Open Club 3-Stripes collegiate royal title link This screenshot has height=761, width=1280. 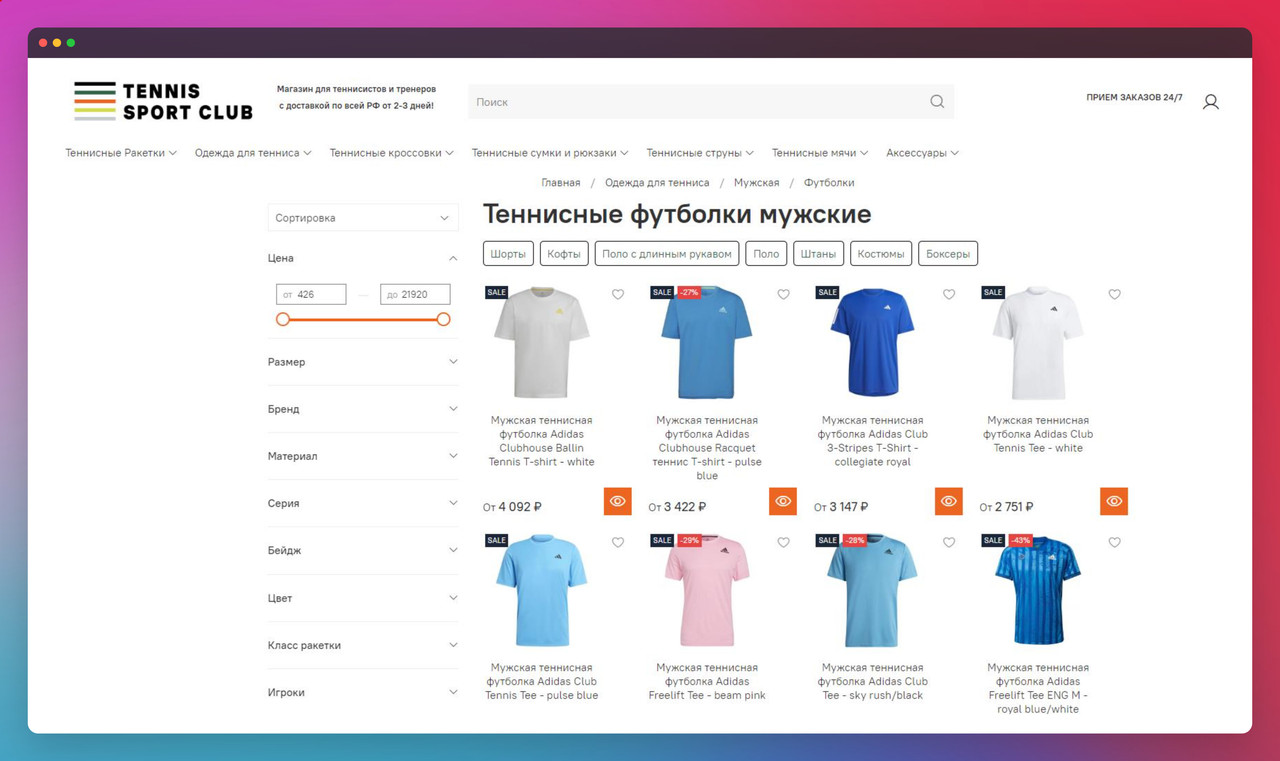[873, 441]
